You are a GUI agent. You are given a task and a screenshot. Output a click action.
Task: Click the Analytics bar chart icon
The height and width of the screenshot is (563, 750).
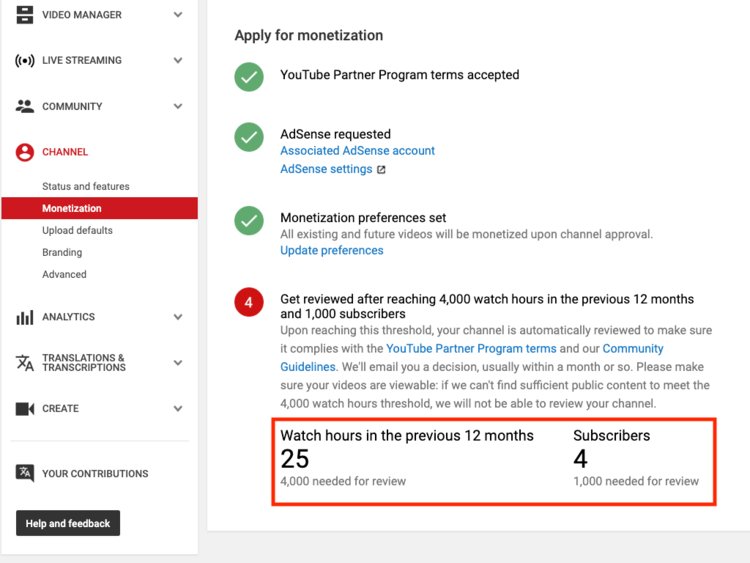[x=25, y=317]
